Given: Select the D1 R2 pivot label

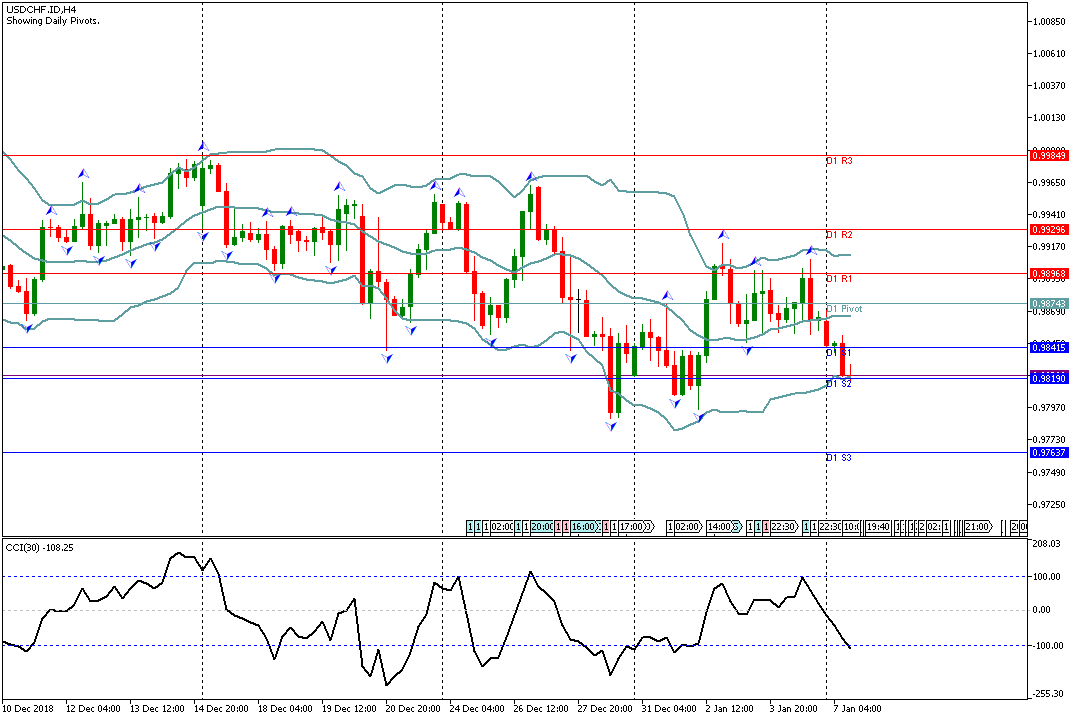Looking at the screenshot, I should (839, 235).
